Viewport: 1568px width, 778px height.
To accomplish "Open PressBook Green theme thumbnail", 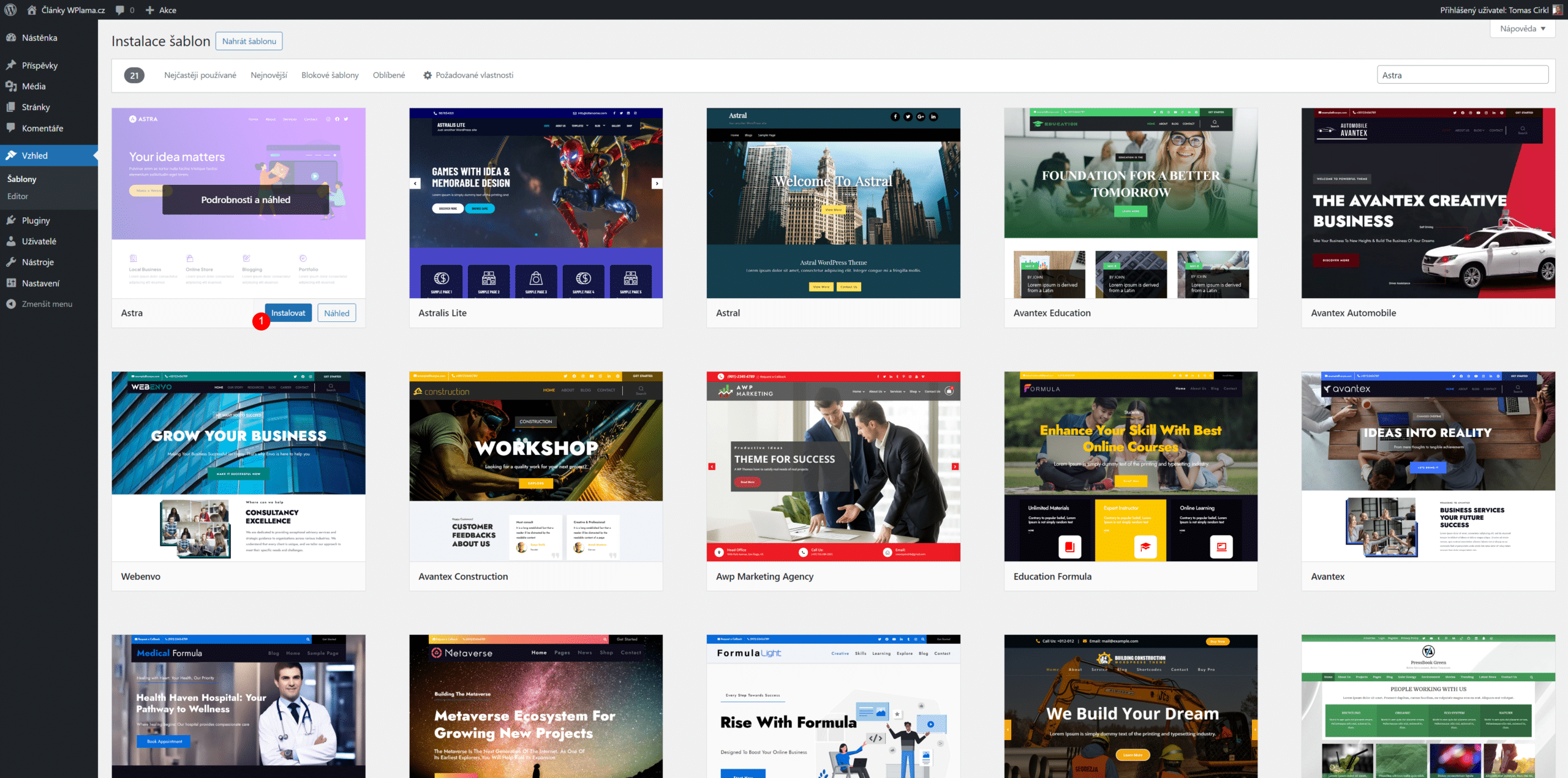I will coord(1428,706).
